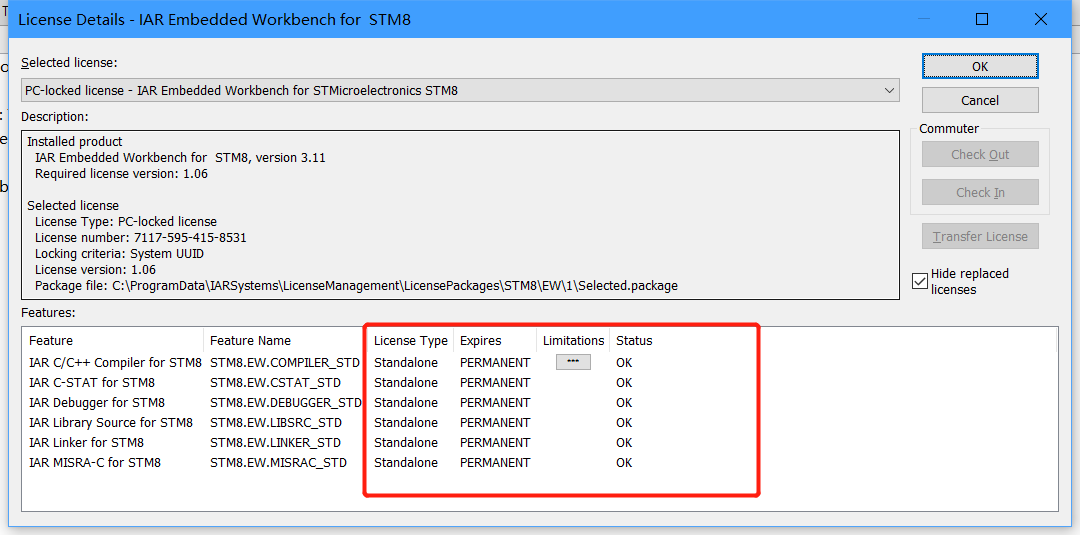Click the Cancel button

980,101
